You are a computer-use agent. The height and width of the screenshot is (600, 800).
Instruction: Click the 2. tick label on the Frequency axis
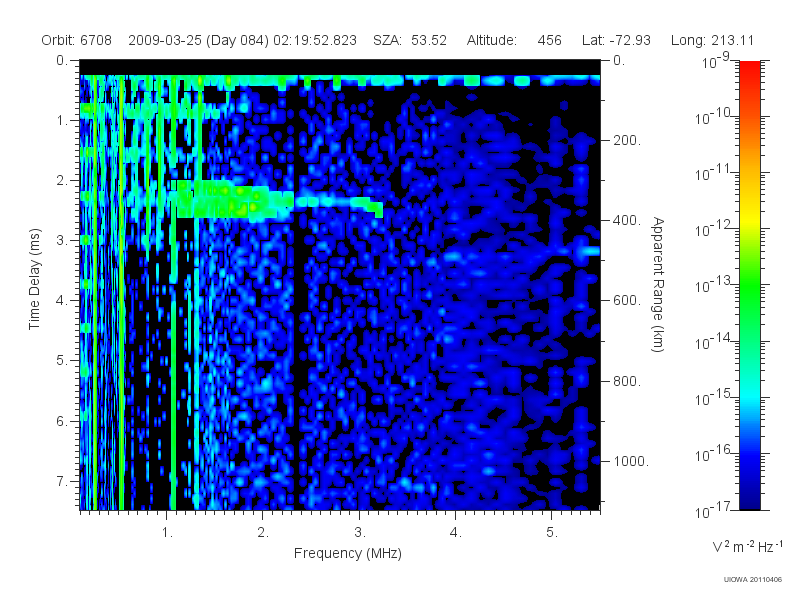[x=263, y=532]
